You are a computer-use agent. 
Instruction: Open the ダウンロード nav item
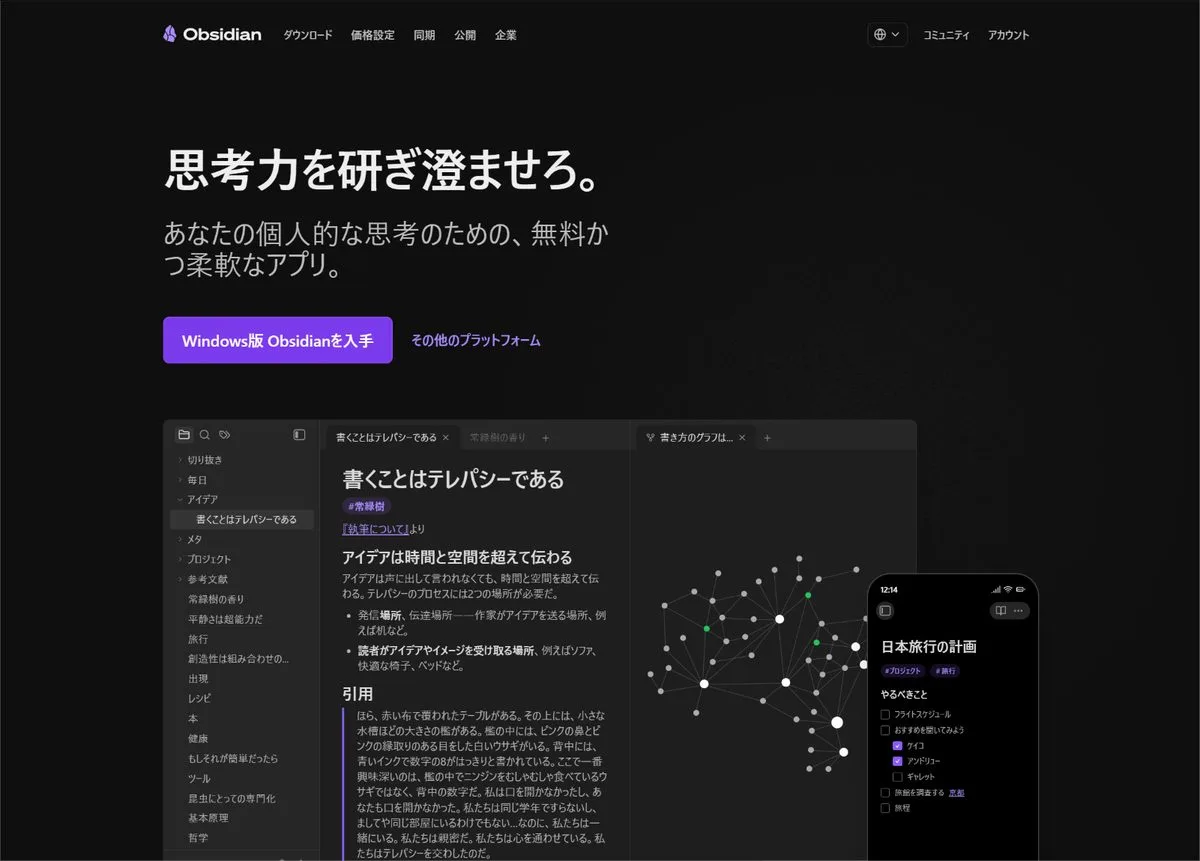click(x=308, y=35)
